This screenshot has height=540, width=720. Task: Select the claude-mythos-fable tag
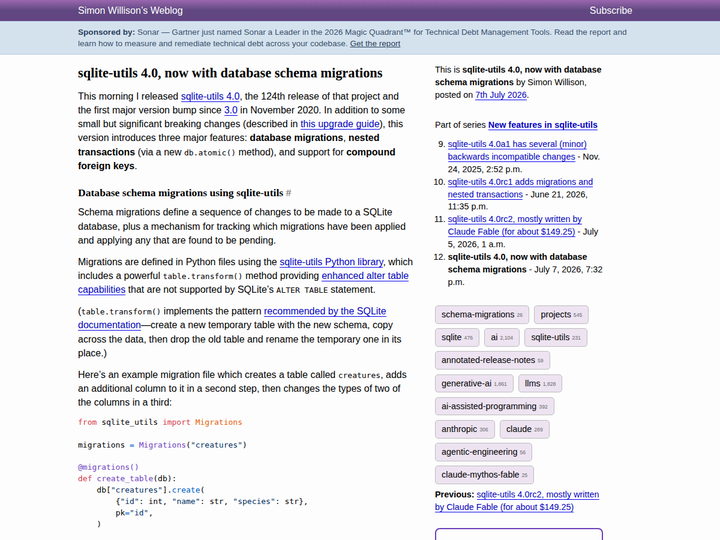pos(484,475)
